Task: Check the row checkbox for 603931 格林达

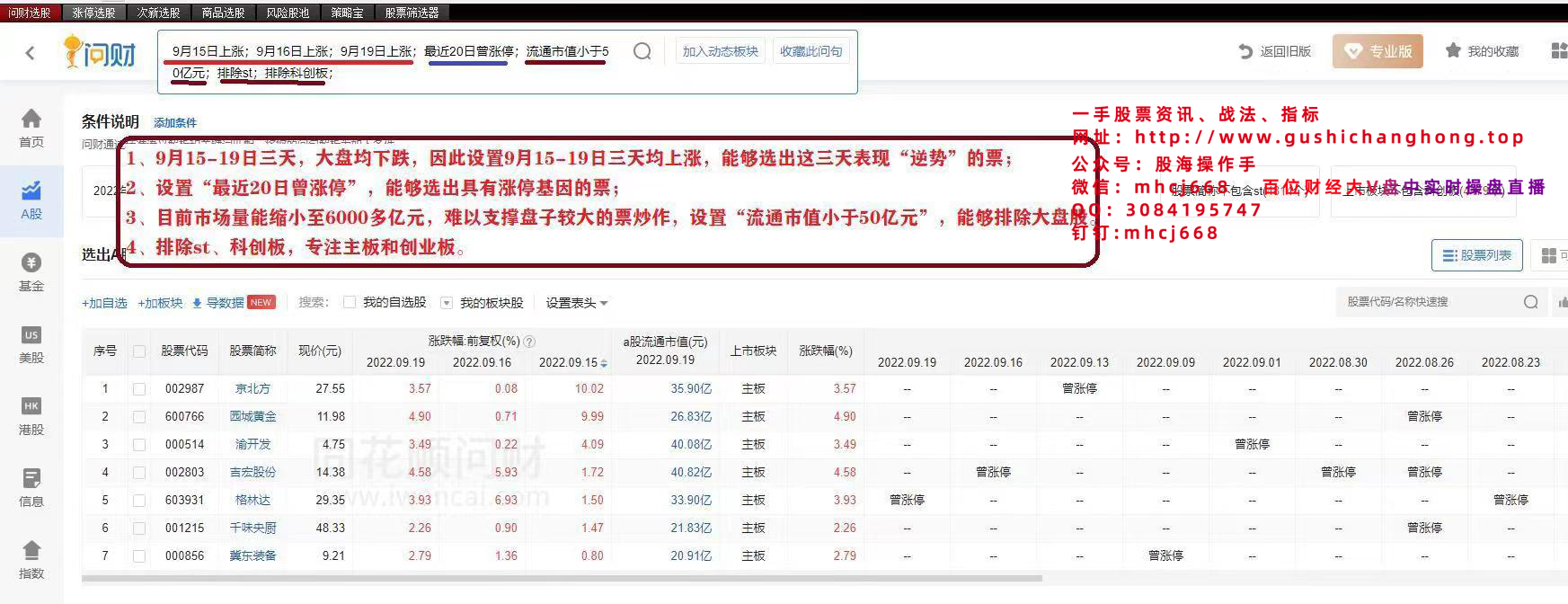Action: click(x=139, y=501)
